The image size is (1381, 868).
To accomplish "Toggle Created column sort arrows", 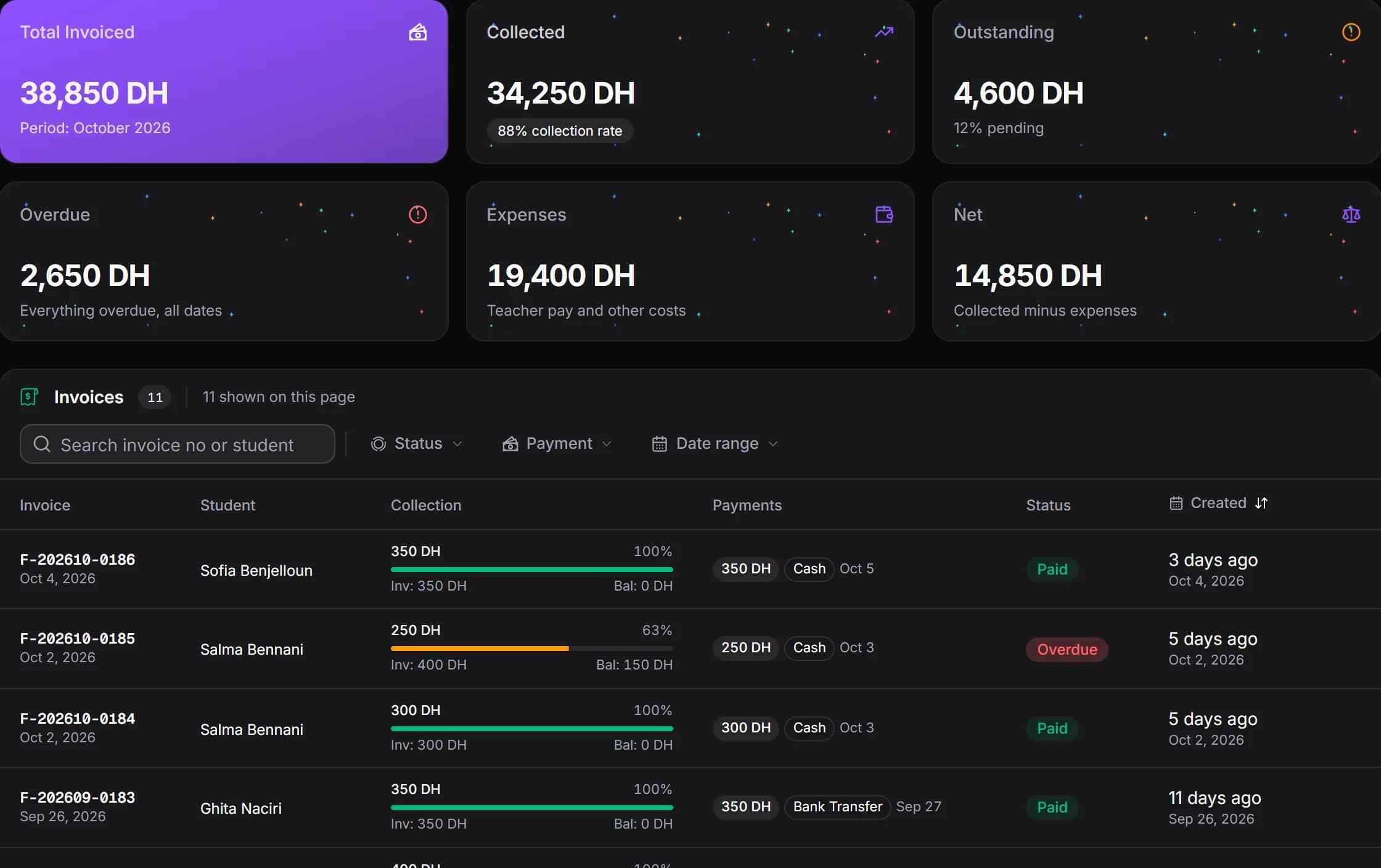I will point(1261,503).
